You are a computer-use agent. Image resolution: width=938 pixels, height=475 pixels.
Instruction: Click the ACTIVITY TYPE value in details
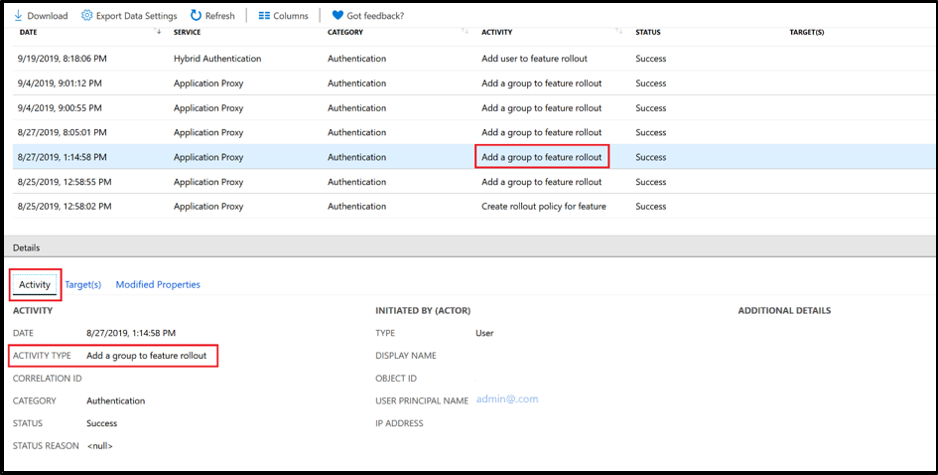147,355
